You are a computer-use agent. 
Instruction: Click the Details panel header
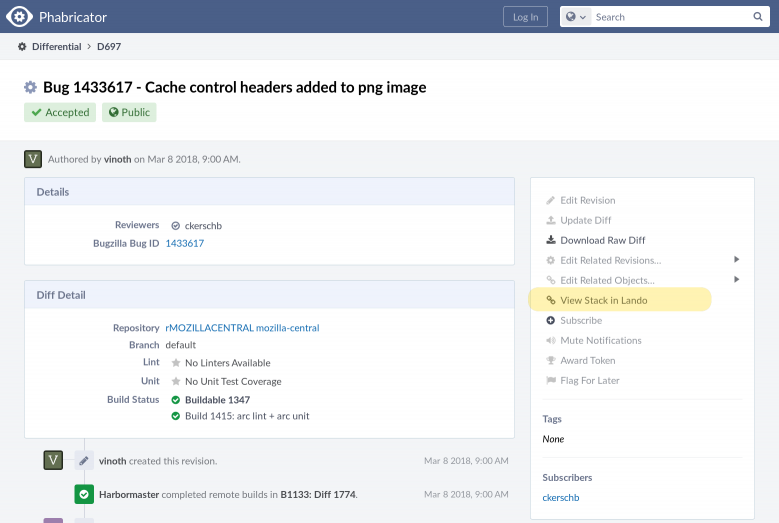coord(269,192)
